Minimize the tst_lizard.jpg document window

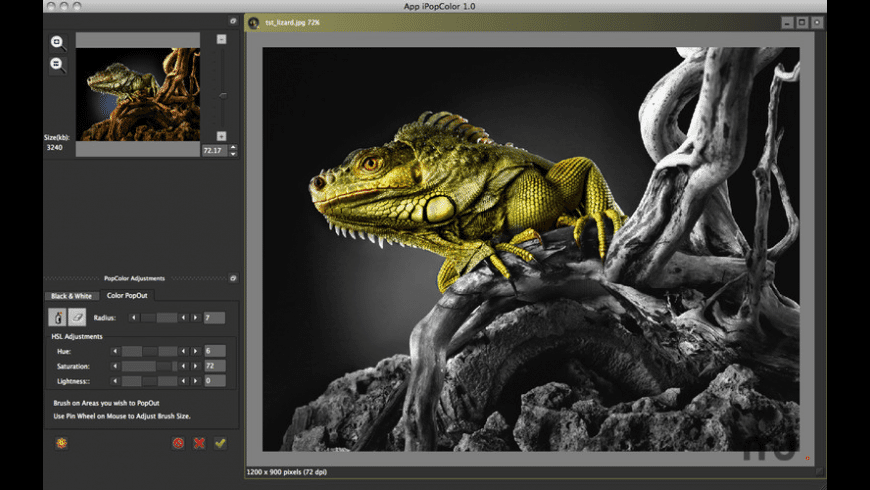coord(787,23)
